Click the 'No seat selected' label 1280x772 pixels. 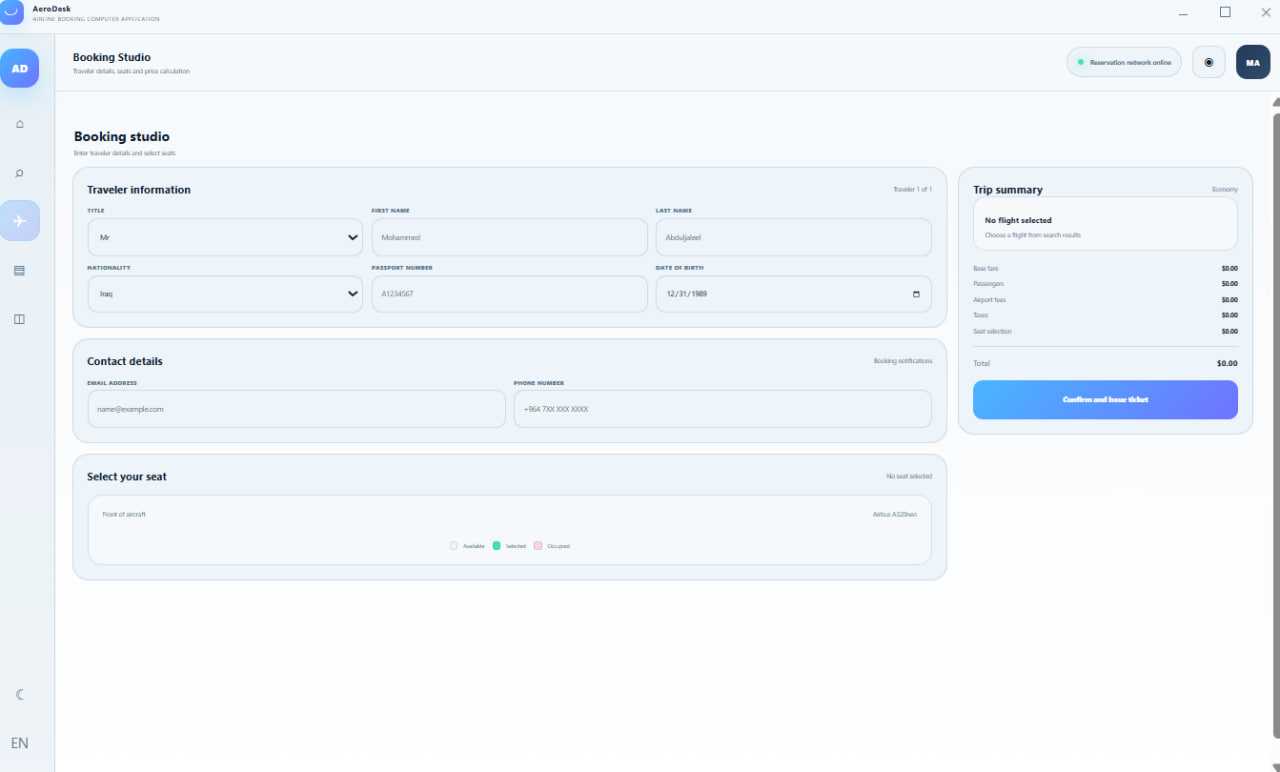(x=909, y=476)
